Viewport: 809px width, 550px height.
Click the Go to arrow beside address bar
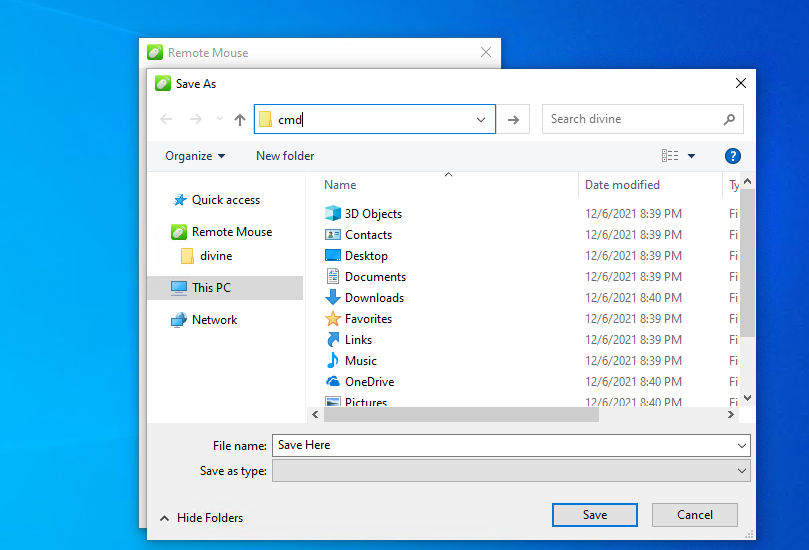click(x=513, y=120)
